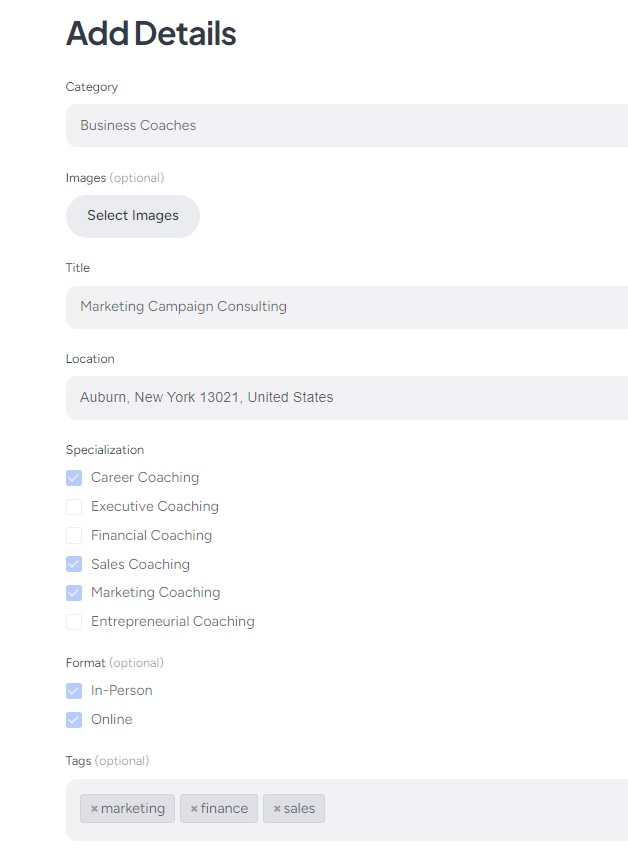Image resolution: width=628 pixels, height=854 pixels.
Task: Disable the Online format checkbox
Action: (74, 720)
